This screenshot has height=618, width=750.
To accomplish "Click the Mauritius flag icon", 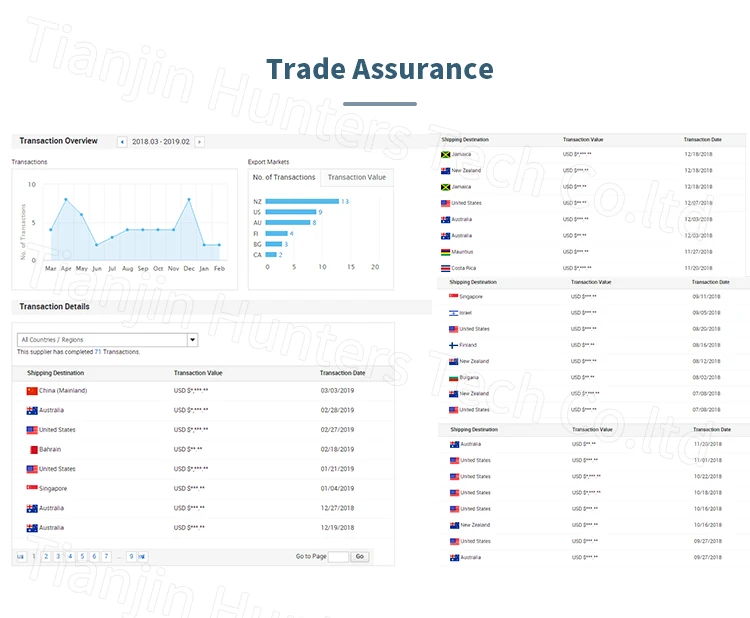I will point(446,252).
